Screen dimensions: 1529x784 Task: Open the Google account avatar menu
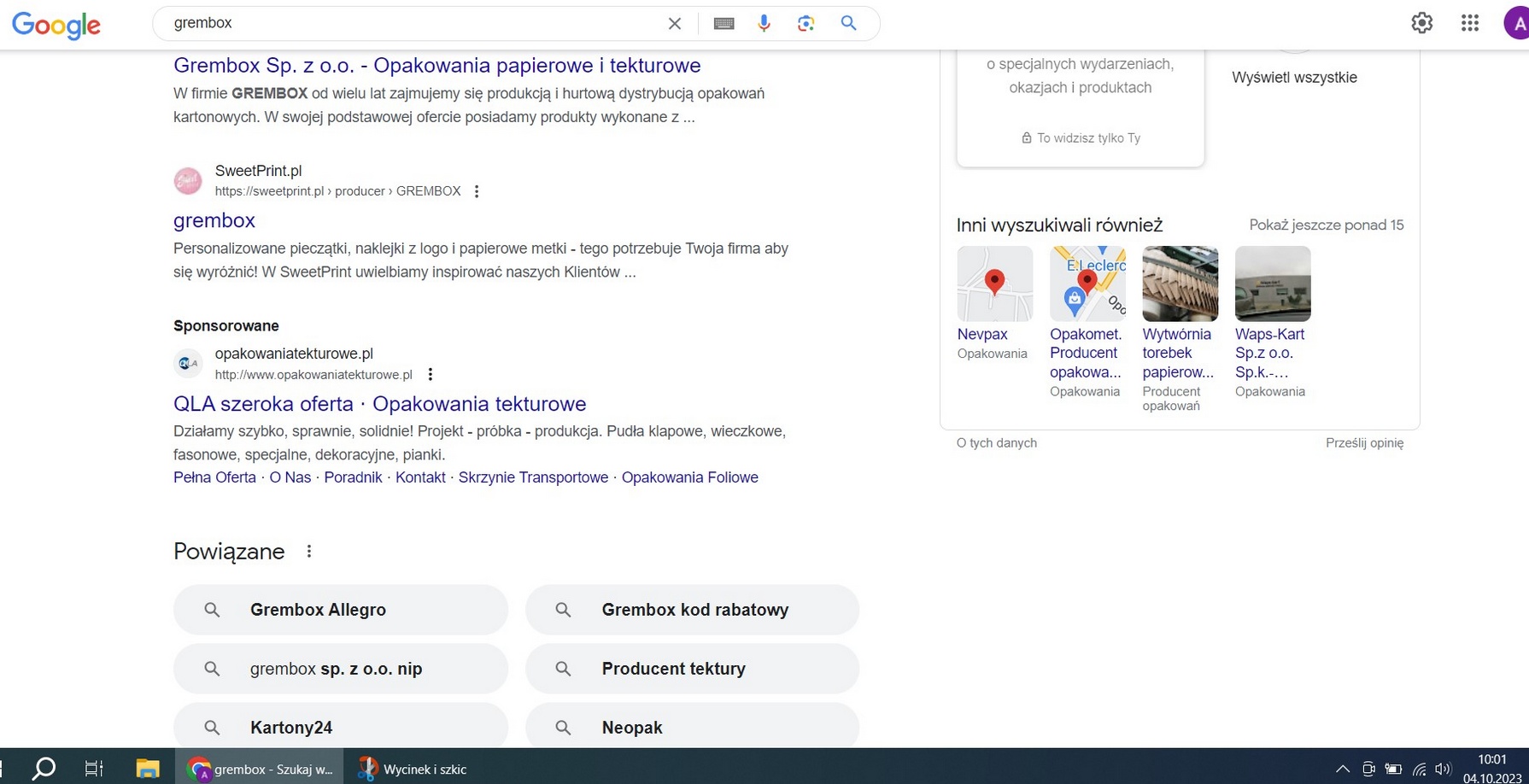click(1516, 24)
